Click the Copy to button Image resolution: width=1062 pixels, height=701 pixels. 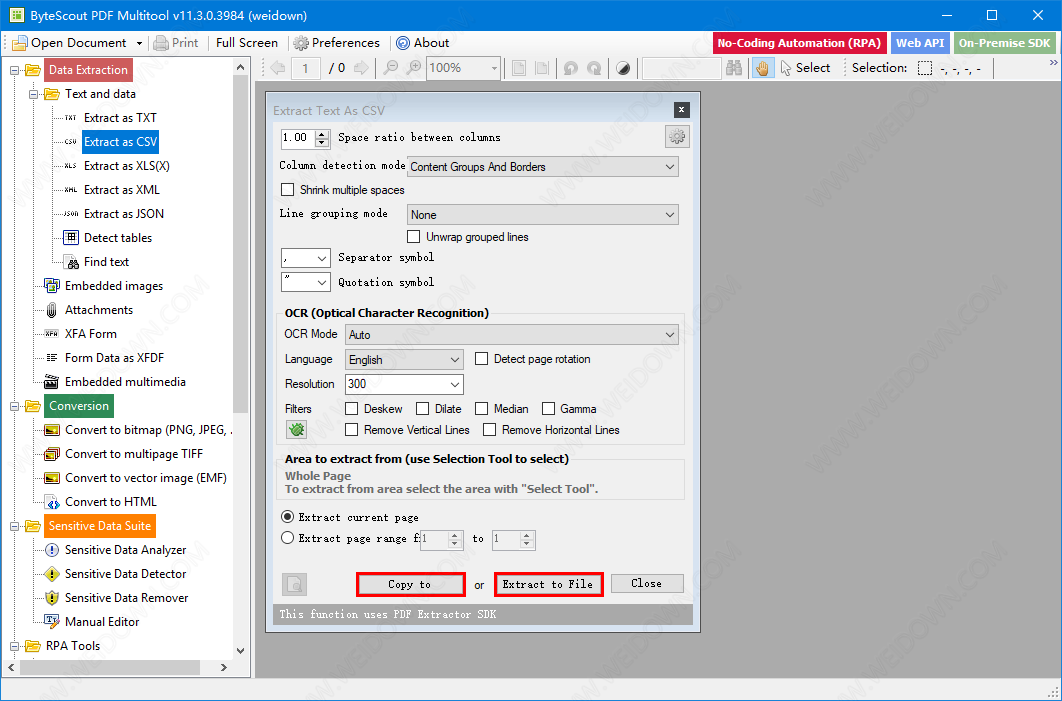(x=410, y=584)
